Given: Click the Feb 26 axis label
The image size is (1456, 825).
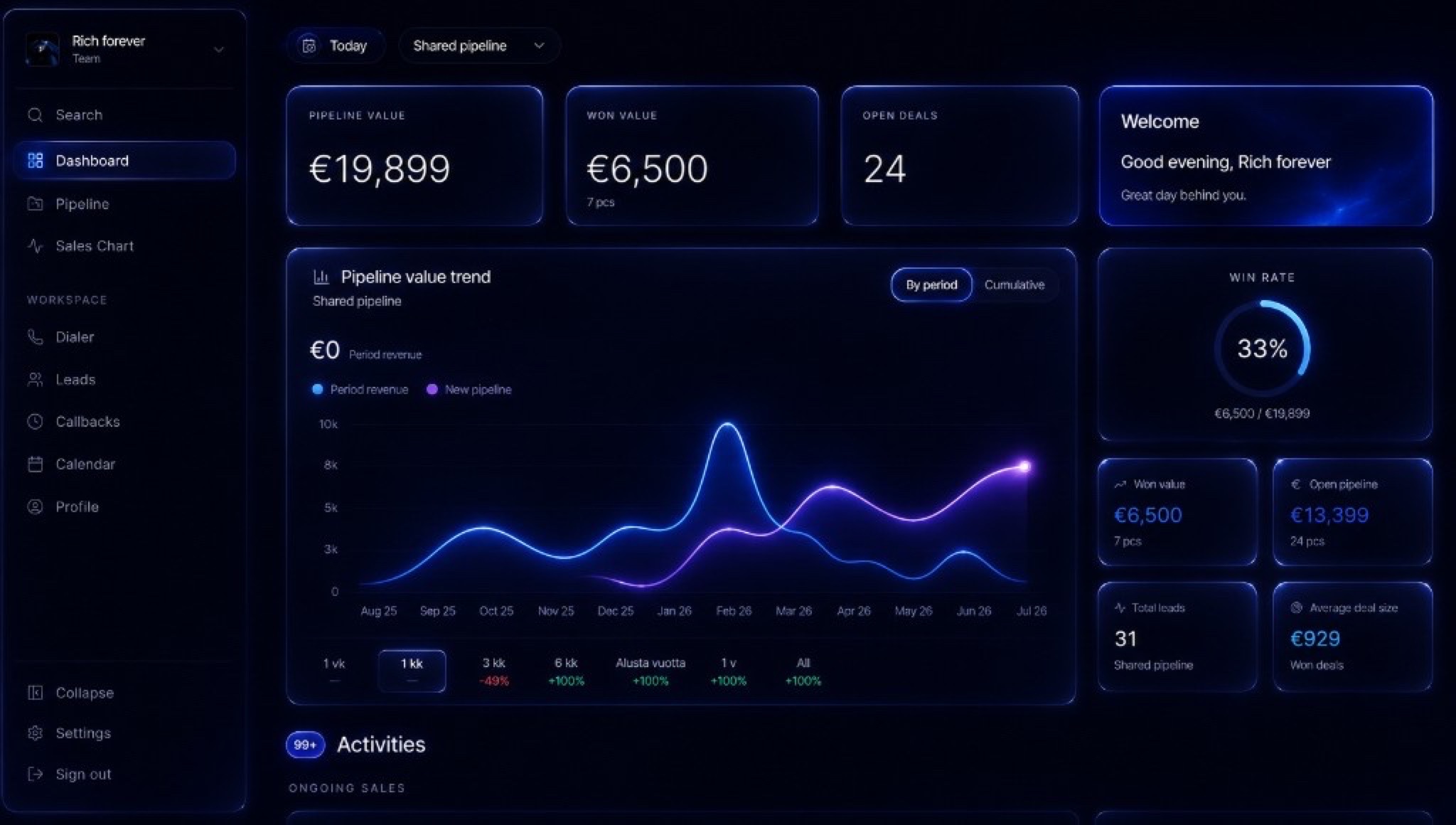Looking at the screenshot, I should 734,611.
